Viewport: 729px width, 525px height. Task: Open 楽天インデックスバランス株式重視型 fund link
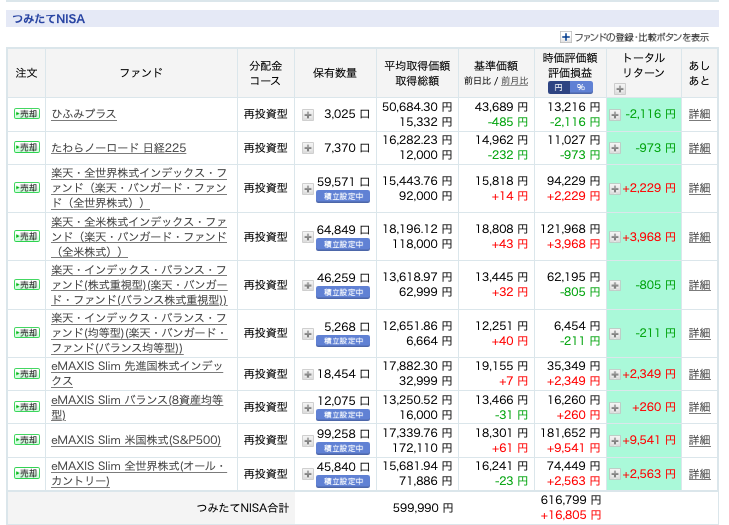[x=139, y=285]
